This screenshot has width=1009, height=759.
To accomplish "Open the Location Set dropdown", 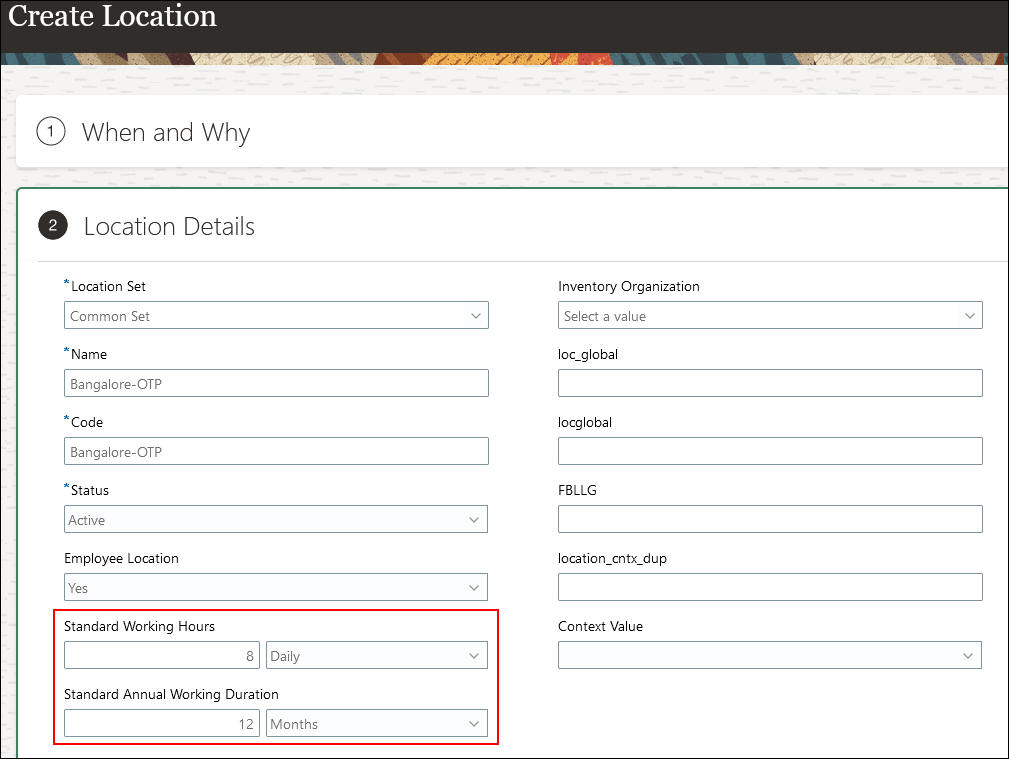I will click(276, 316).
